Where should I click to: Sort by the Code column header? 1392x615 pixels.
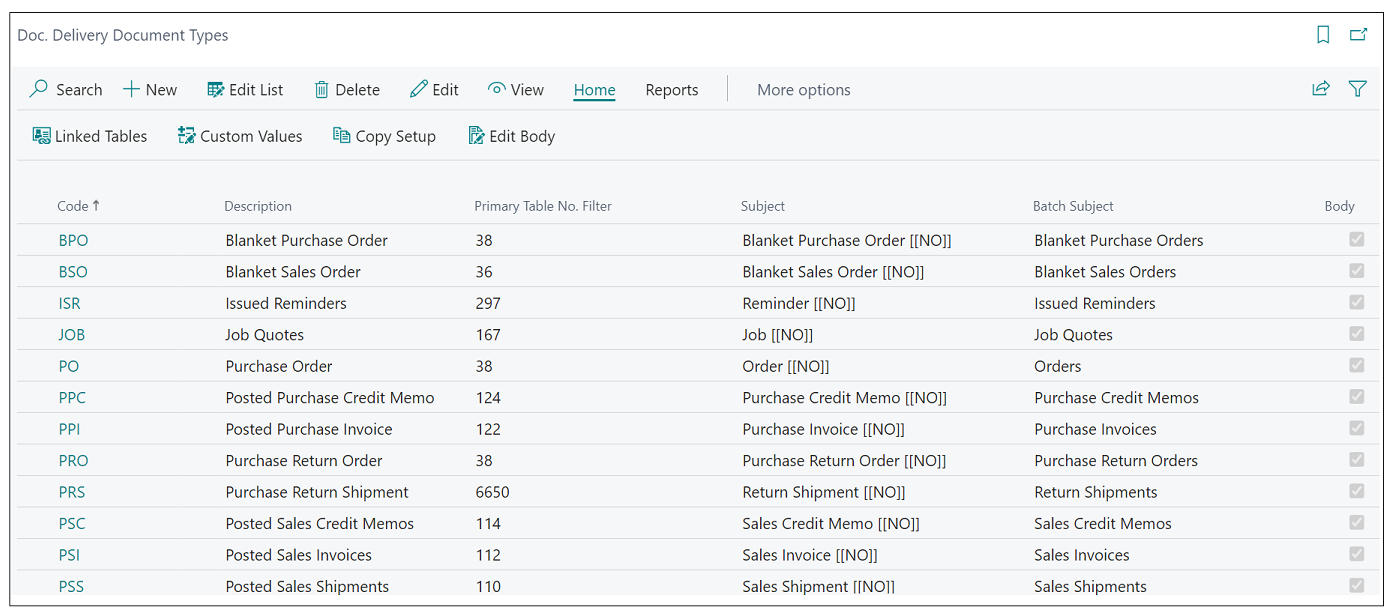pos(73,206)
